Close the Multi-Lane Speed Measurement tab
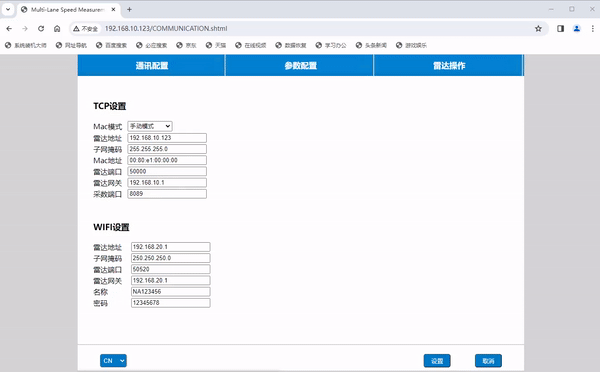Screen dimensions: 600x372 [x=113, y=10]
